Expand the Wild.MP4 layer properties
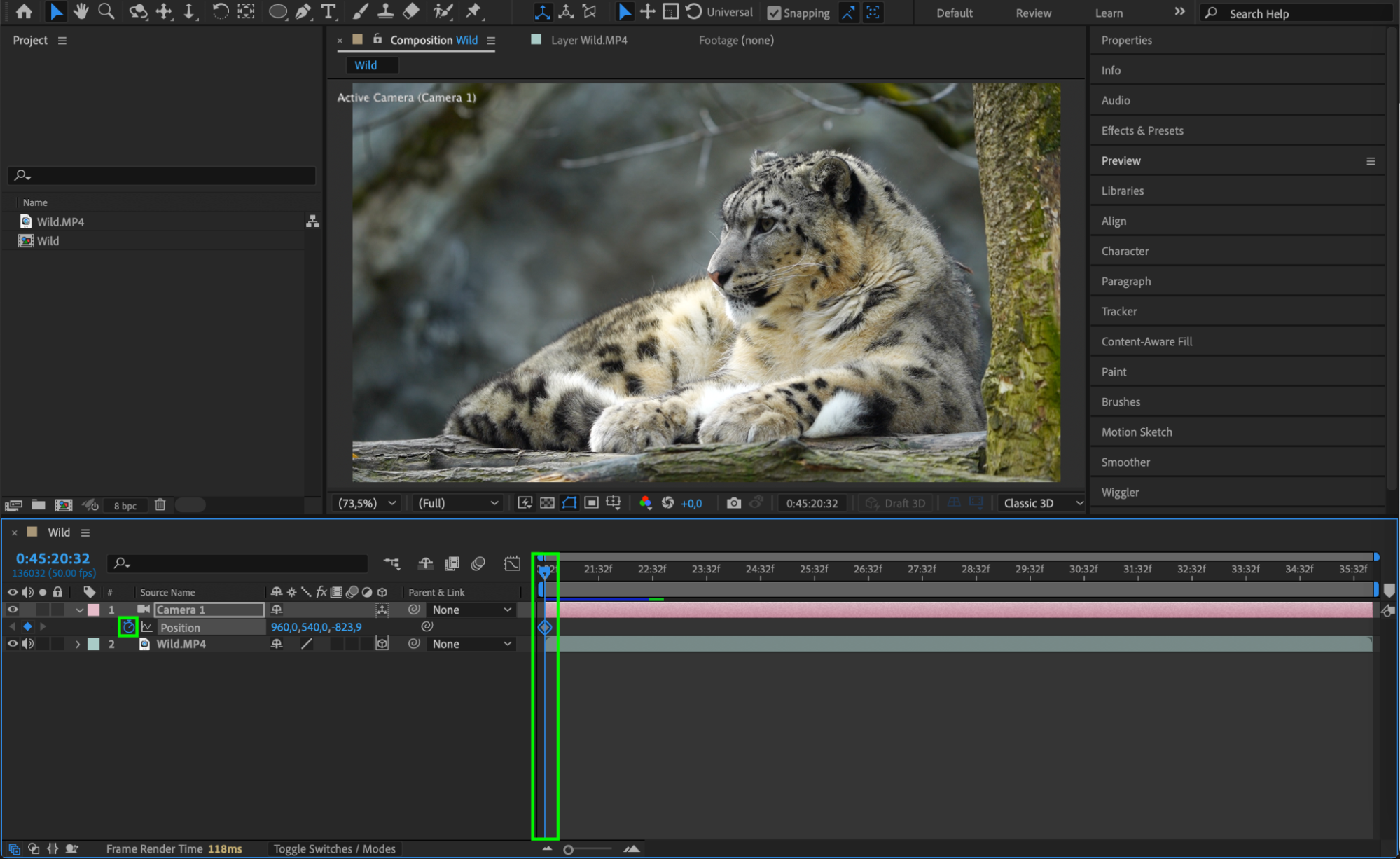Image resolution: width=1400 pixels, height=859 pixels. [78, 644]
